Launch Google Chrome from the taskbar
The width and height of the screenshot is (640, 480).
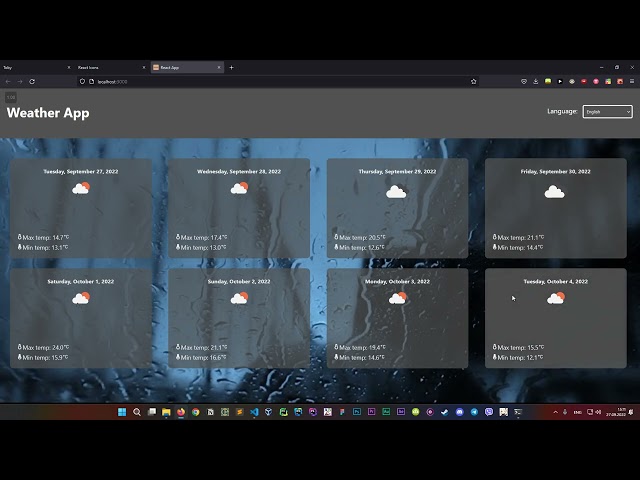point(196,412)
